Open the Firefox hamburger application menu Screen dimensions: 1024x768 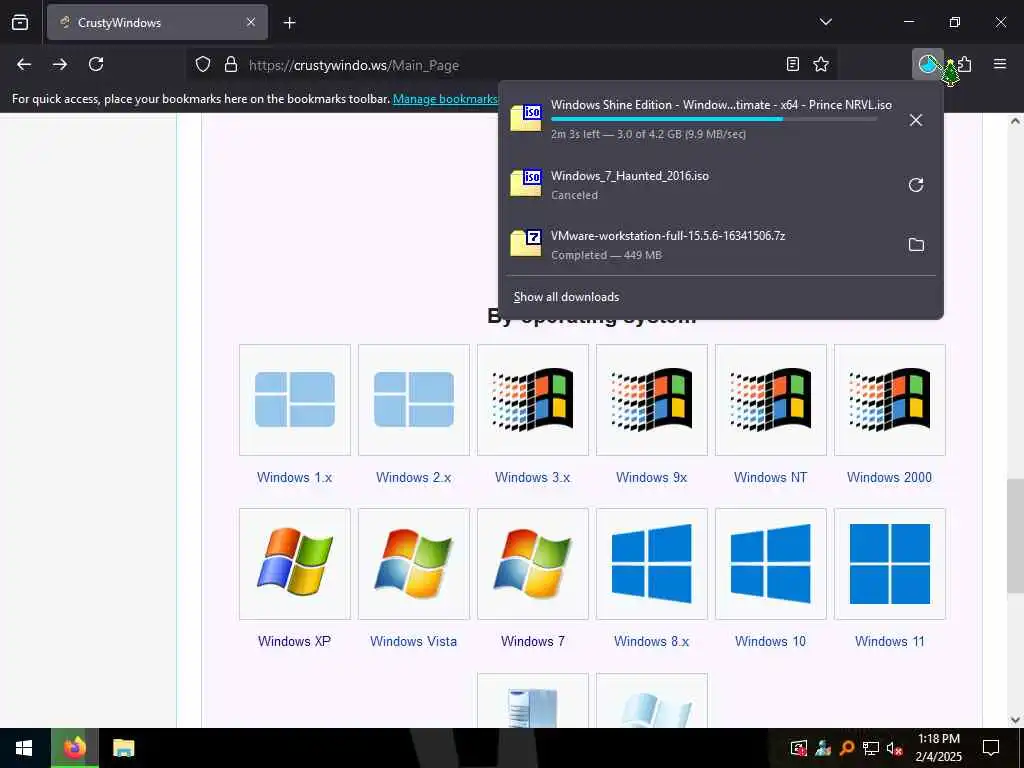click(x=1000, y=64)
